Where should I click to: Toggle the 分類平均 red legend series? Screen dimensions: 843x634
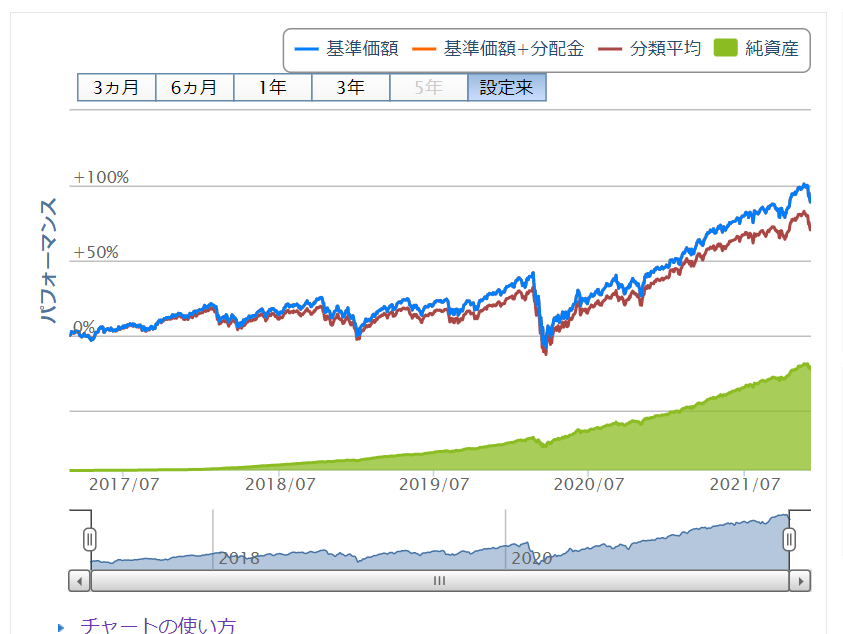click(653, 49)
